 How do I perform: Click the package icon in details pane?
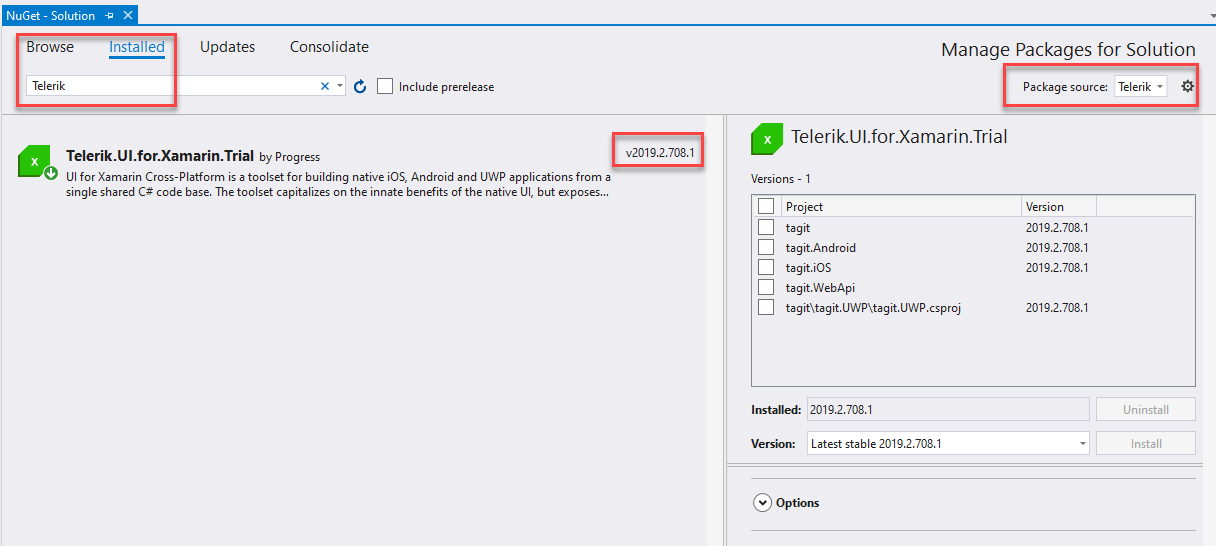tap(767, 139)
